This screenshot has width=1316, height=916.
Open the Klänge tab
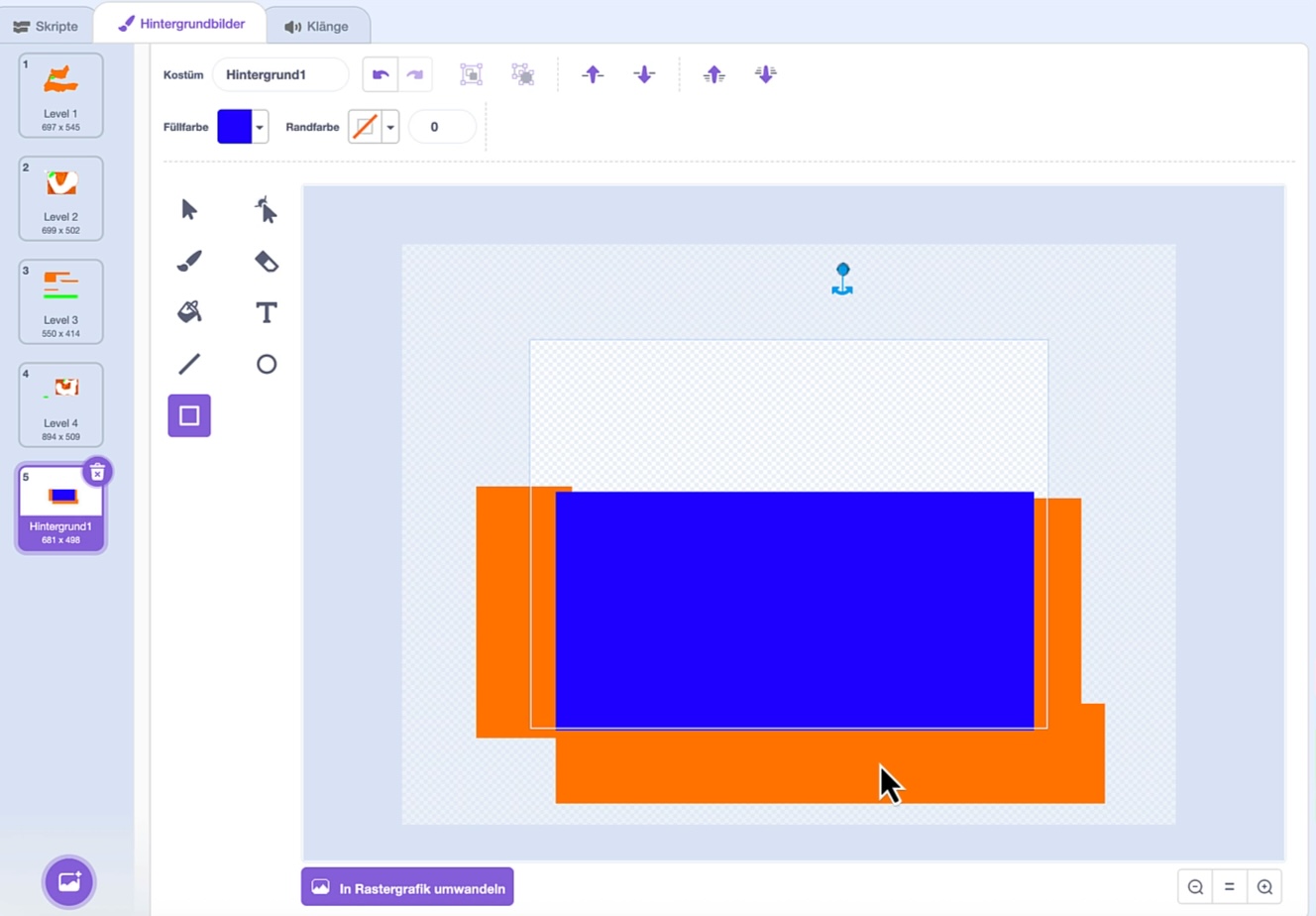pyautogui.click(x=317, y=26)
